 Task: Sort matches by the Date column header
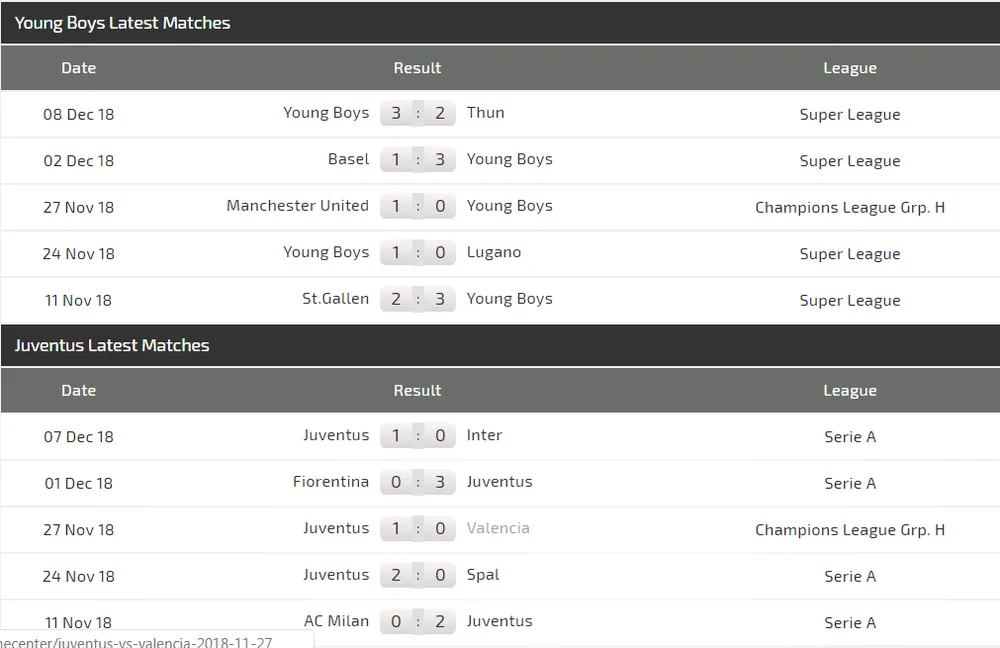pos(78,68)
